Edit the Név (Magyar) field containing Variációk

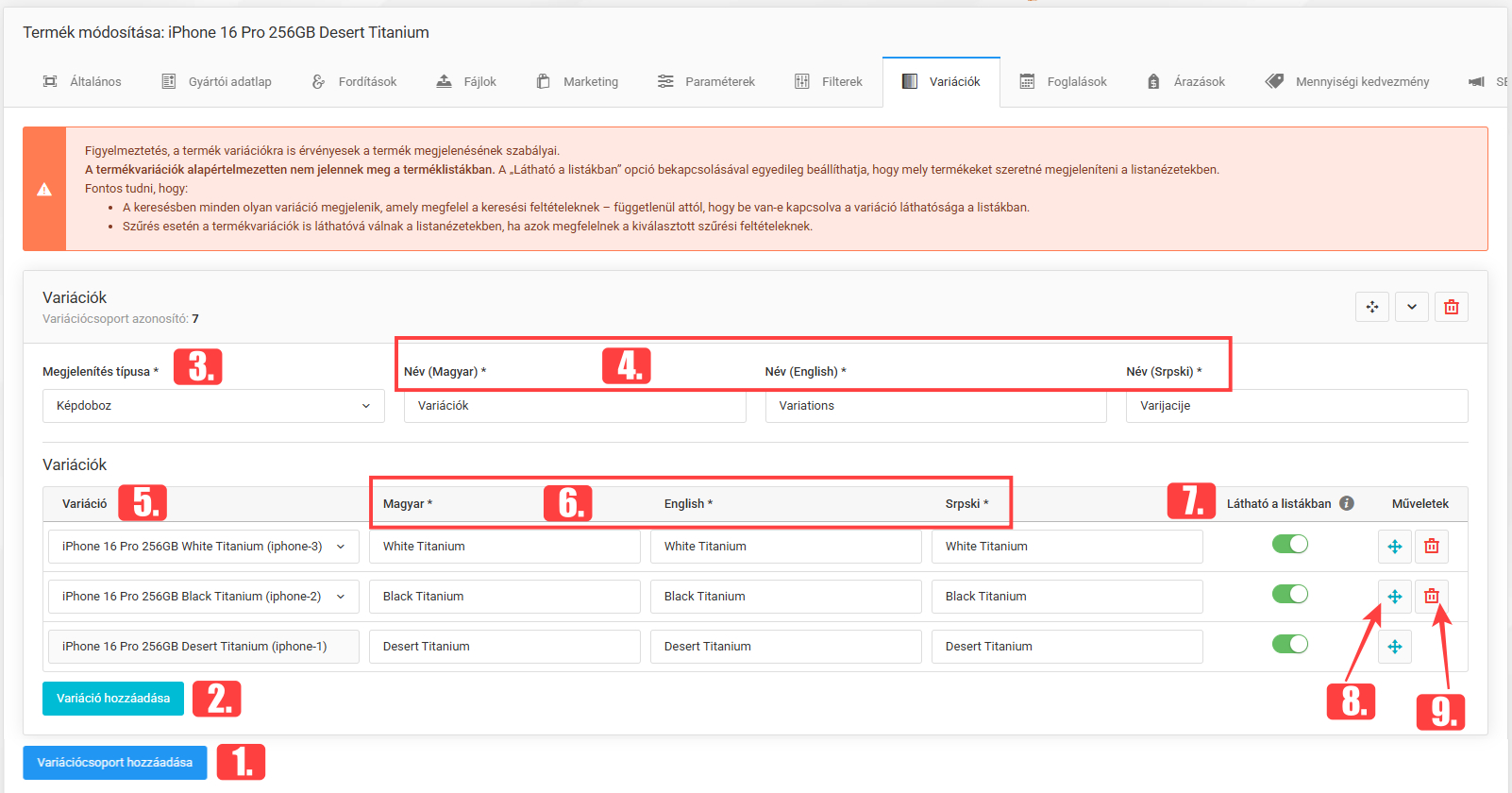click(x=575, y=406)
